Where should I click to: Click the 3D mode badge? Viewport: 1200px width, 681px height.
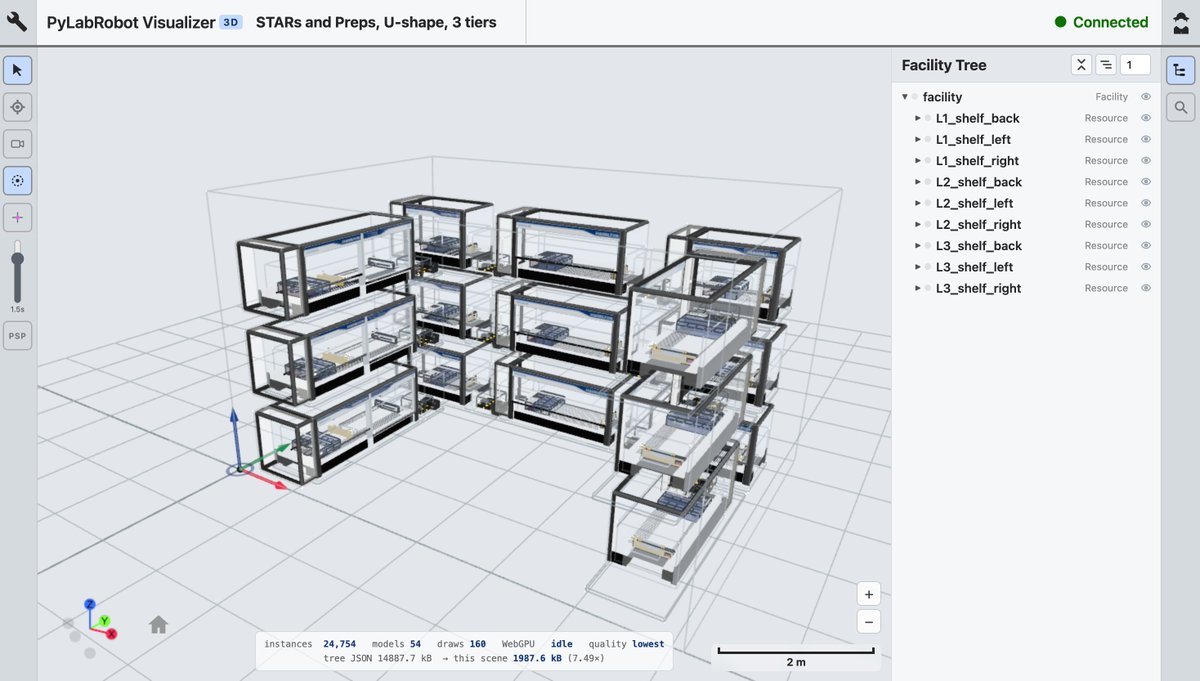point(230,22)
